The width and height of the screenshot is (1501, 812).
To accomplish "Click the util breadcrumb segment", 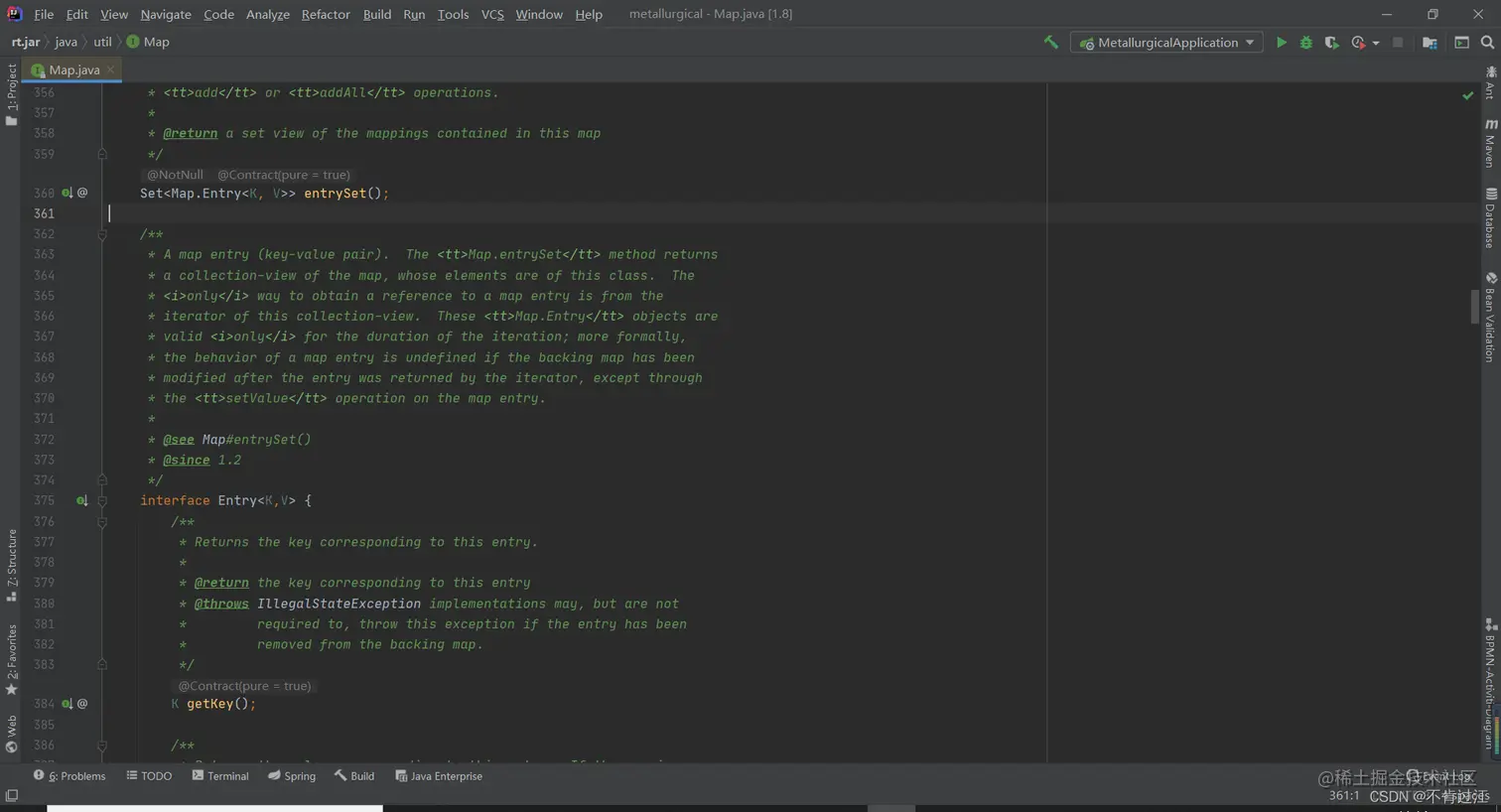I will [x=102, y=42].
